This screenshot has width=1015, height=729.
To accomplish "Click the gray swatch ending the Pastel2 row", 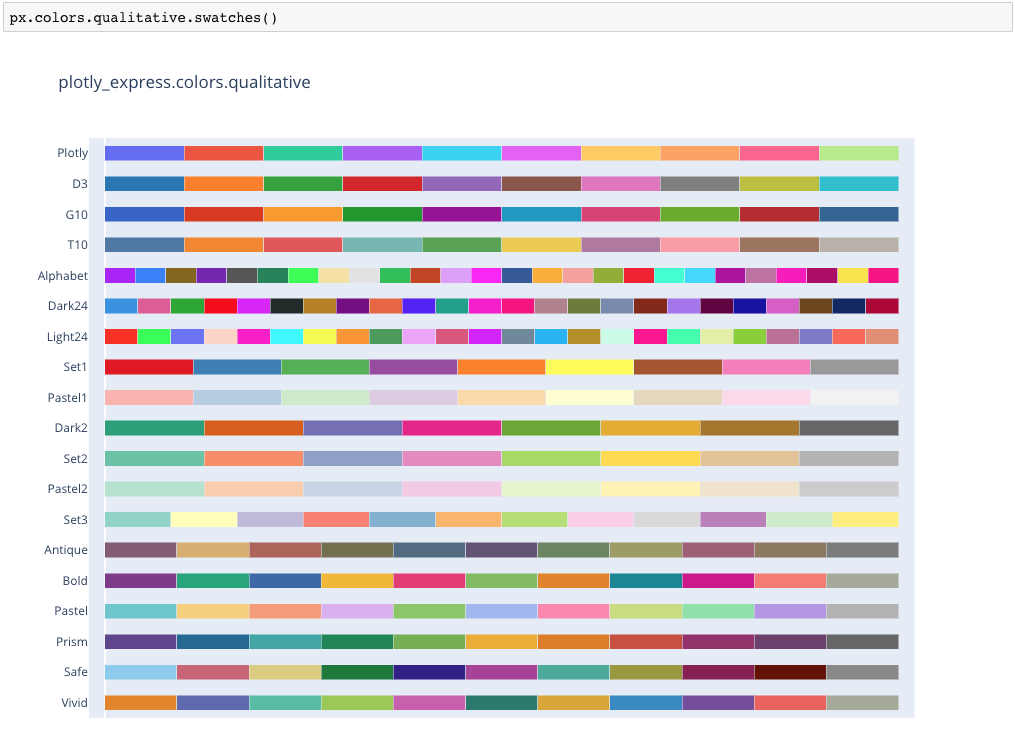I will [849, 489].
